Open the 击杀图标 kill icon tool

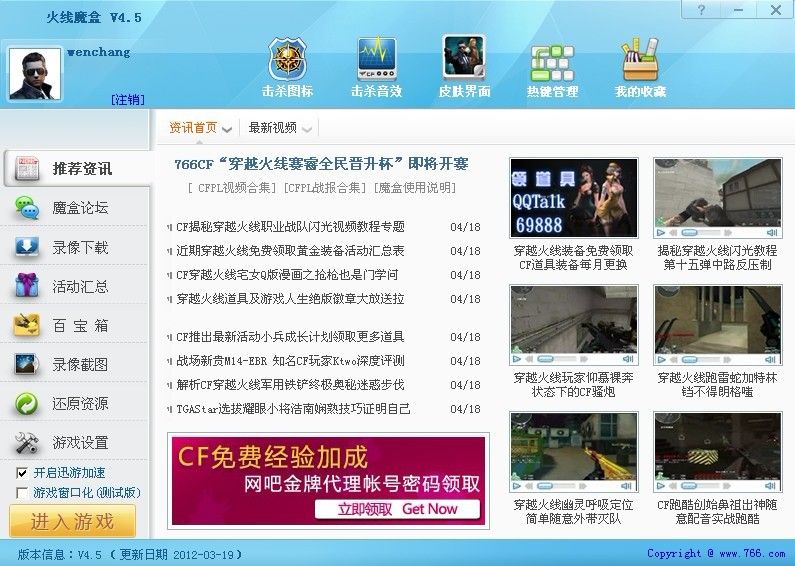287,67
